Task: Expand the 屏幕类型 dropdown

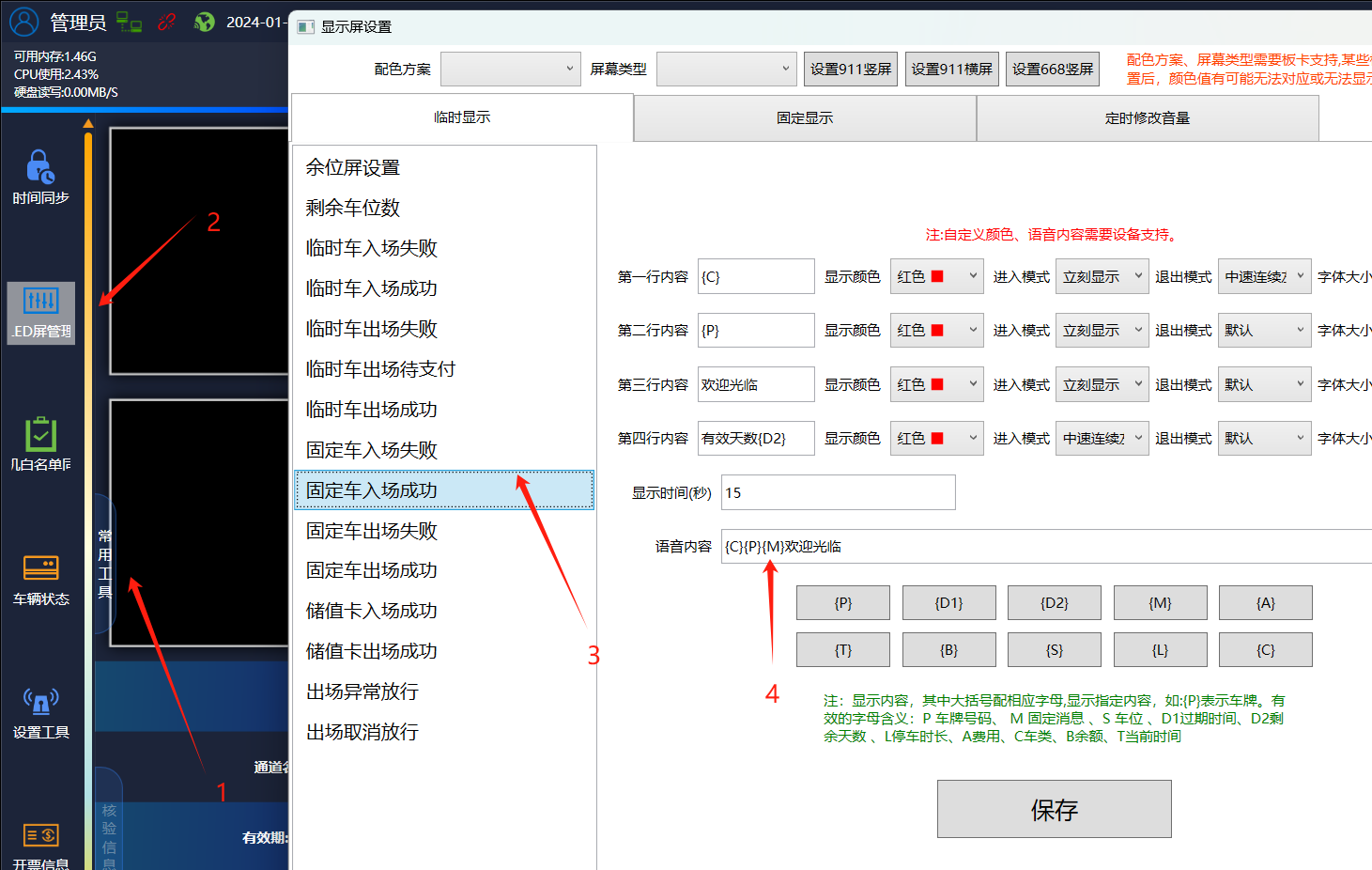Action: click(x=727, y=69)
